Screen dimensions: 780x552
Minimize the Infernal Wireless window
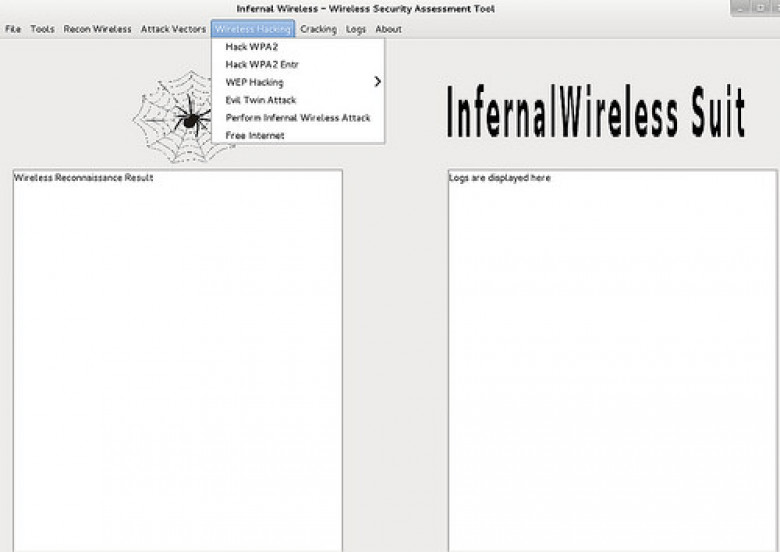click(741, 7)
